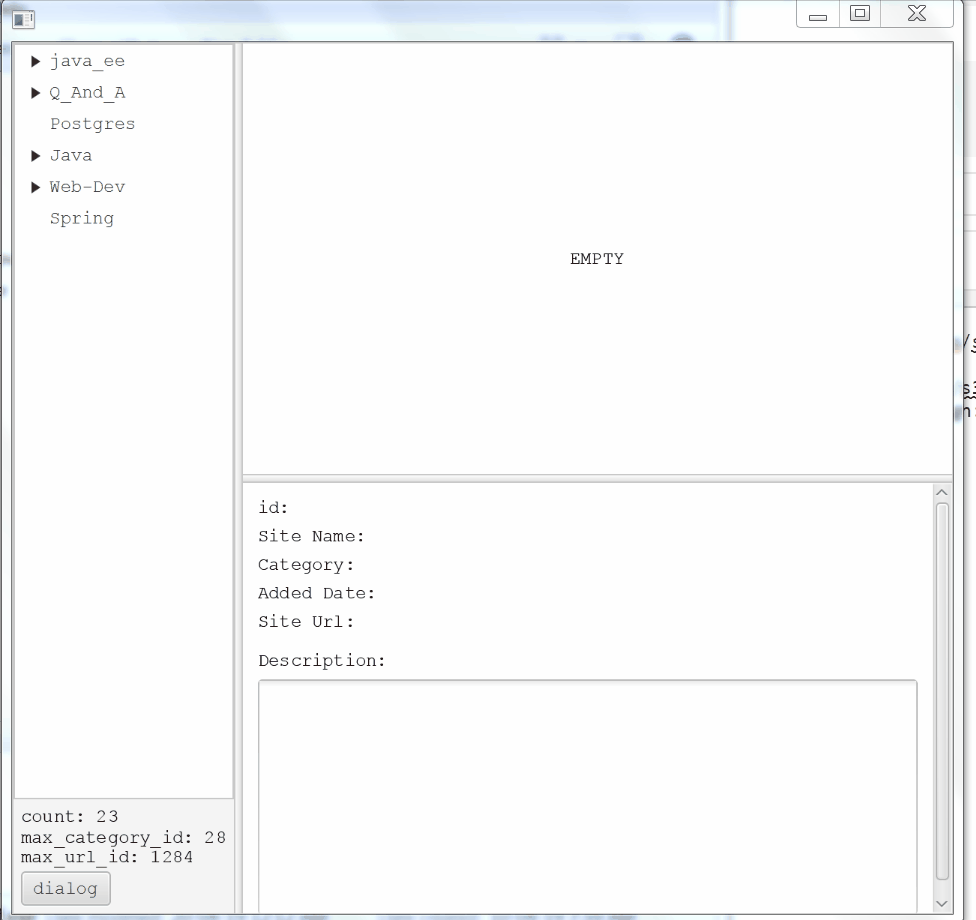Select the Spring category in the tree
The width and height of the screenshot is (976, 920).
pos(81,218)
